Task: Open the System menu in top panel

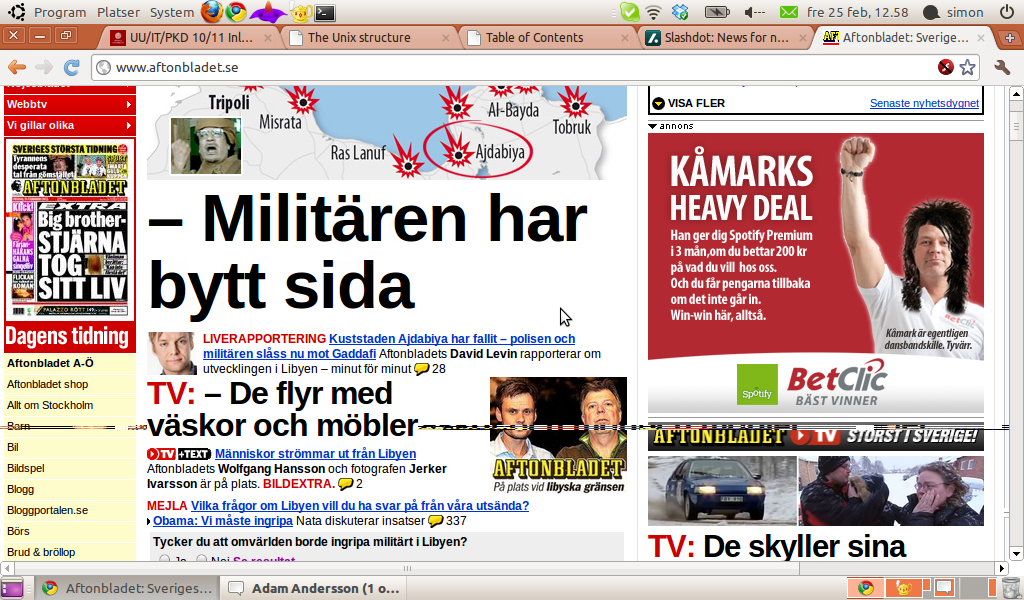Action: click(x=171, y=12)
